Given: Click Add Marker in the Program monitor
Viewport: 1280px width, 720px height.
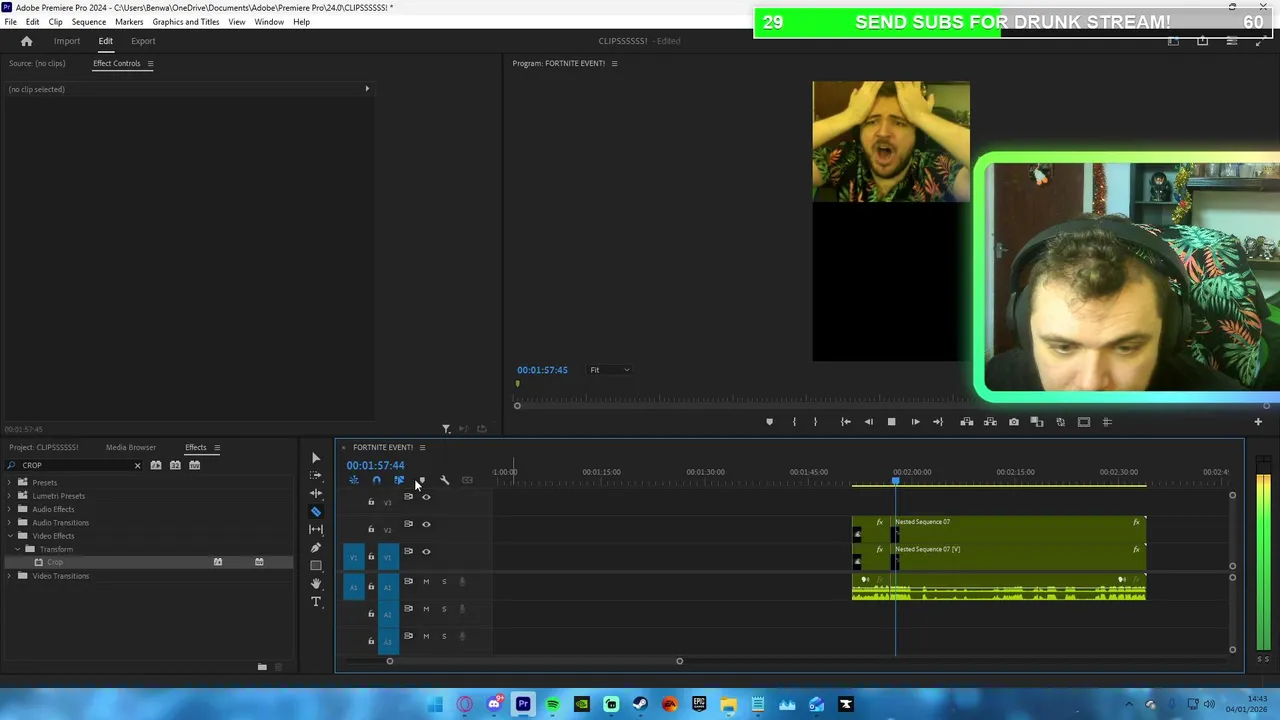Looking at the screenshot, I should pyautogui.click(x=769, y=422).
